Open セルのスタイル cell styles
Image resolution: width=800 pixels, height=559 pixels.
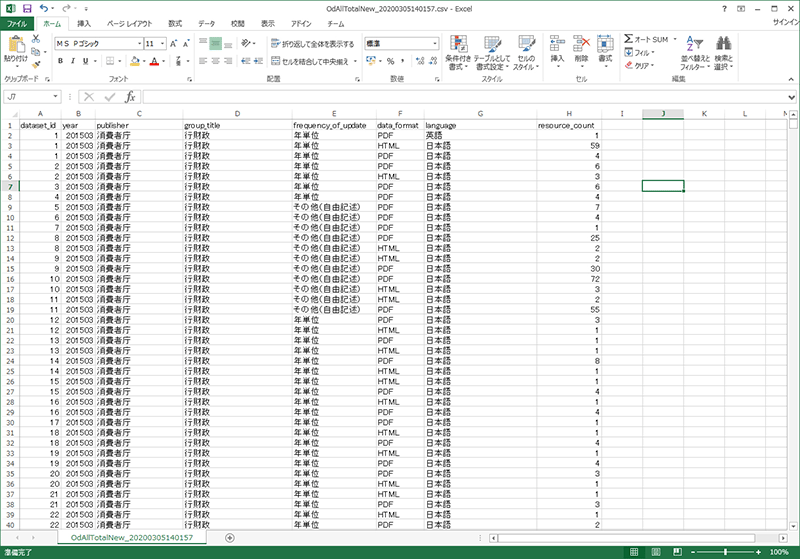(x=526, y=53)
